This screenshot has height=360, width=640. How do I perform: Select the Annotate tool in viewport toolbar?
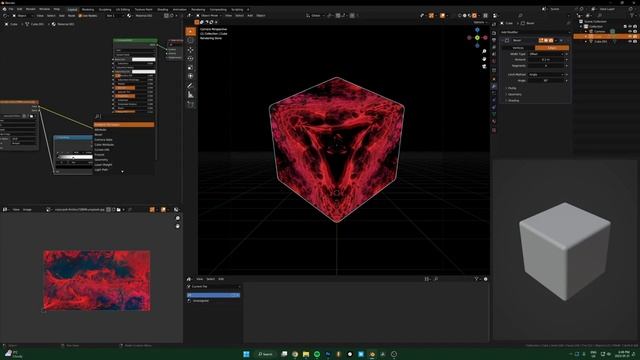191,86
